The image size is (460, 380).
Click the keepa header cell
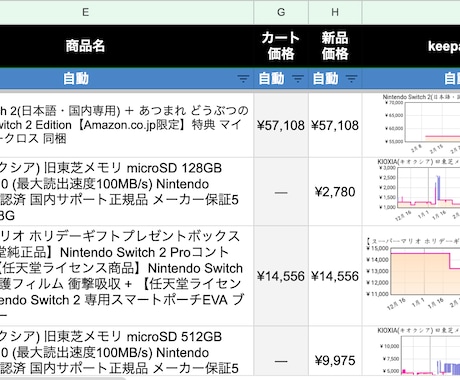(x=411, y=46)
